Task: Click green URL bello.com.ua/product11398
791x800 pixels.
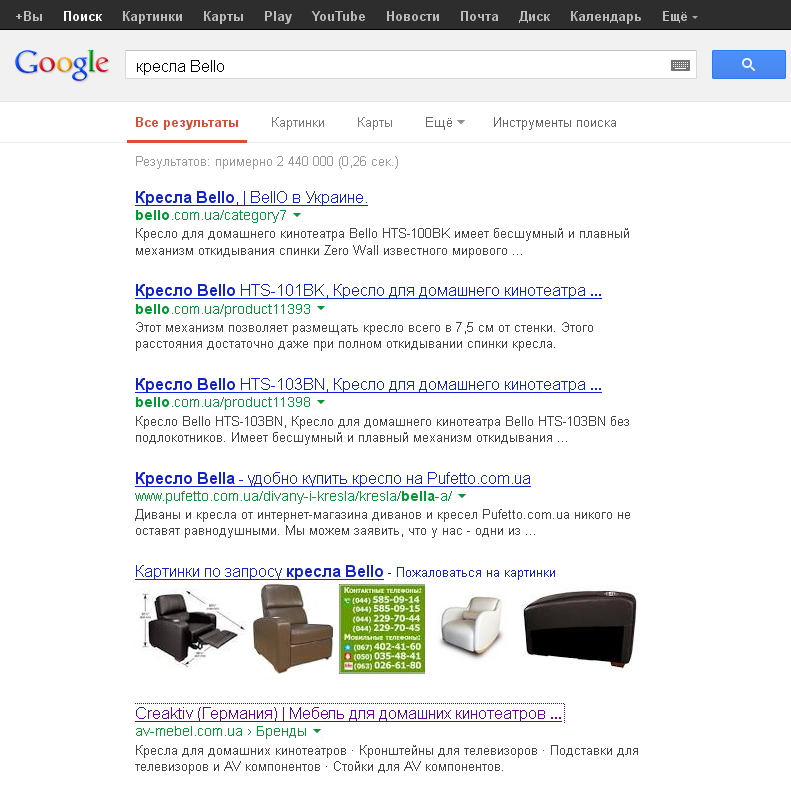Action: click(x=223, y=402)
